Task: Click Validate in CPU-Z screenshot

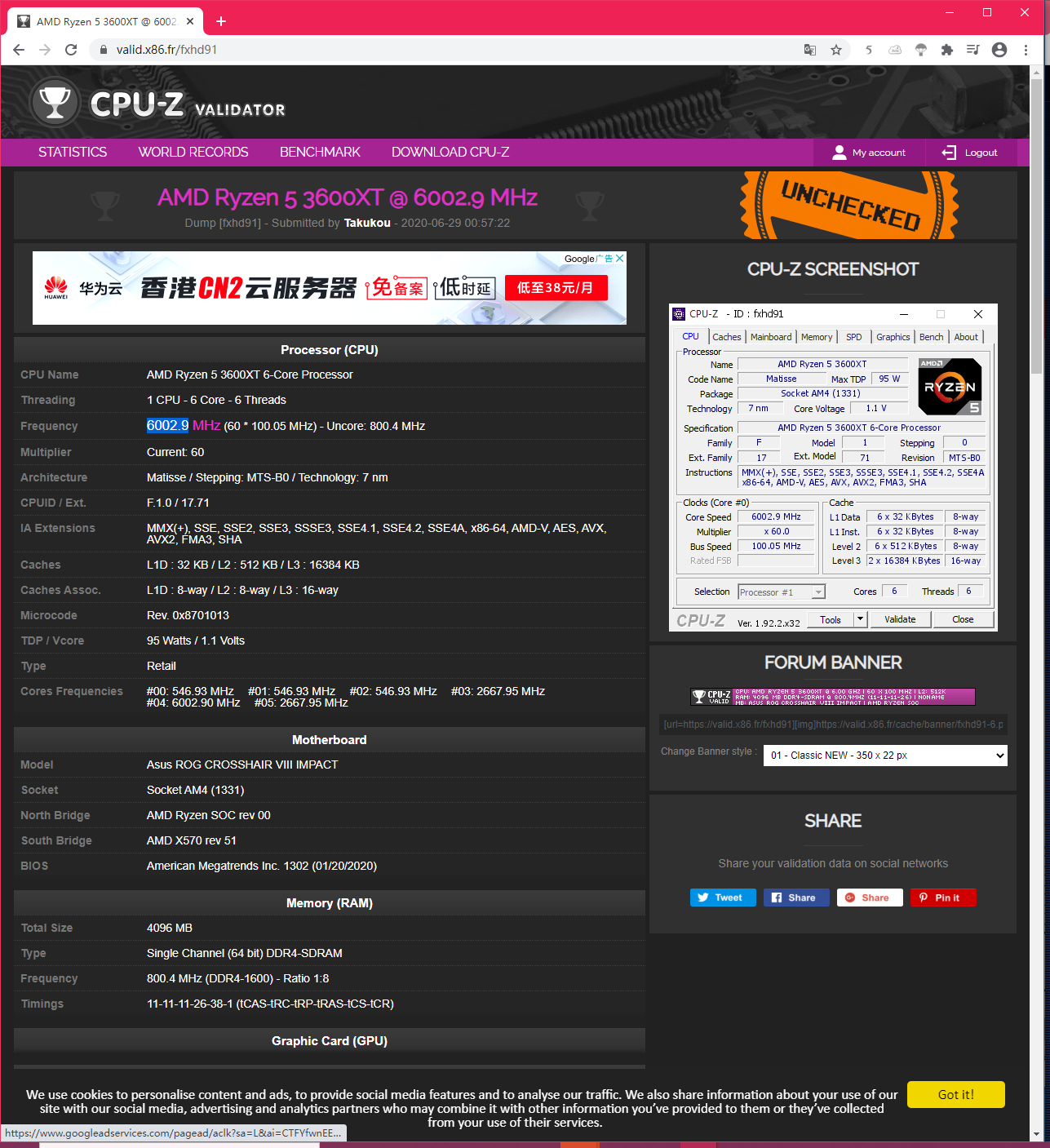Action: (900, 619)
